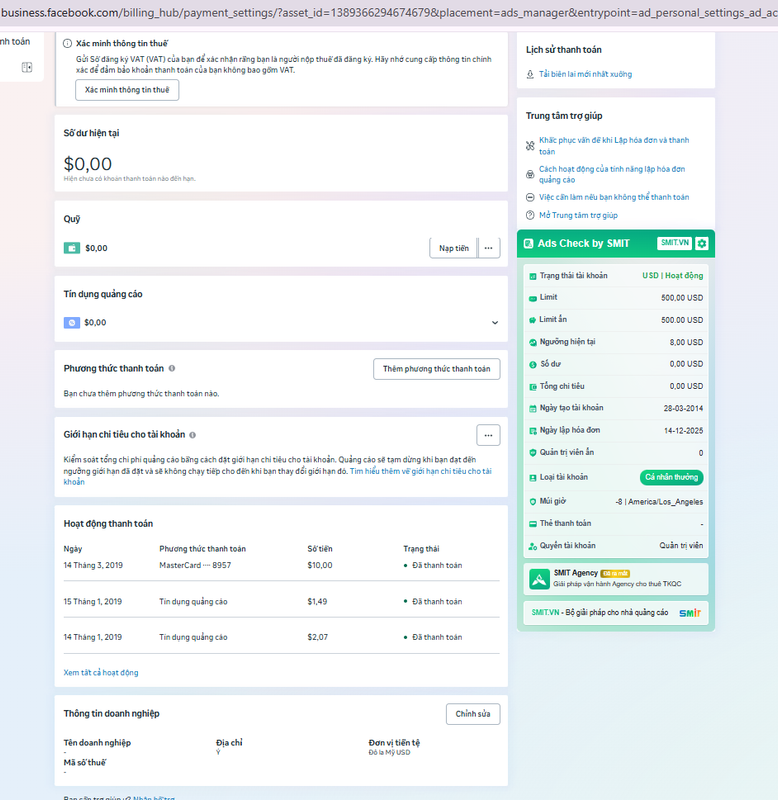Click the Loại tài khoản row icon

pyautogui.click(x=533, y=478)
